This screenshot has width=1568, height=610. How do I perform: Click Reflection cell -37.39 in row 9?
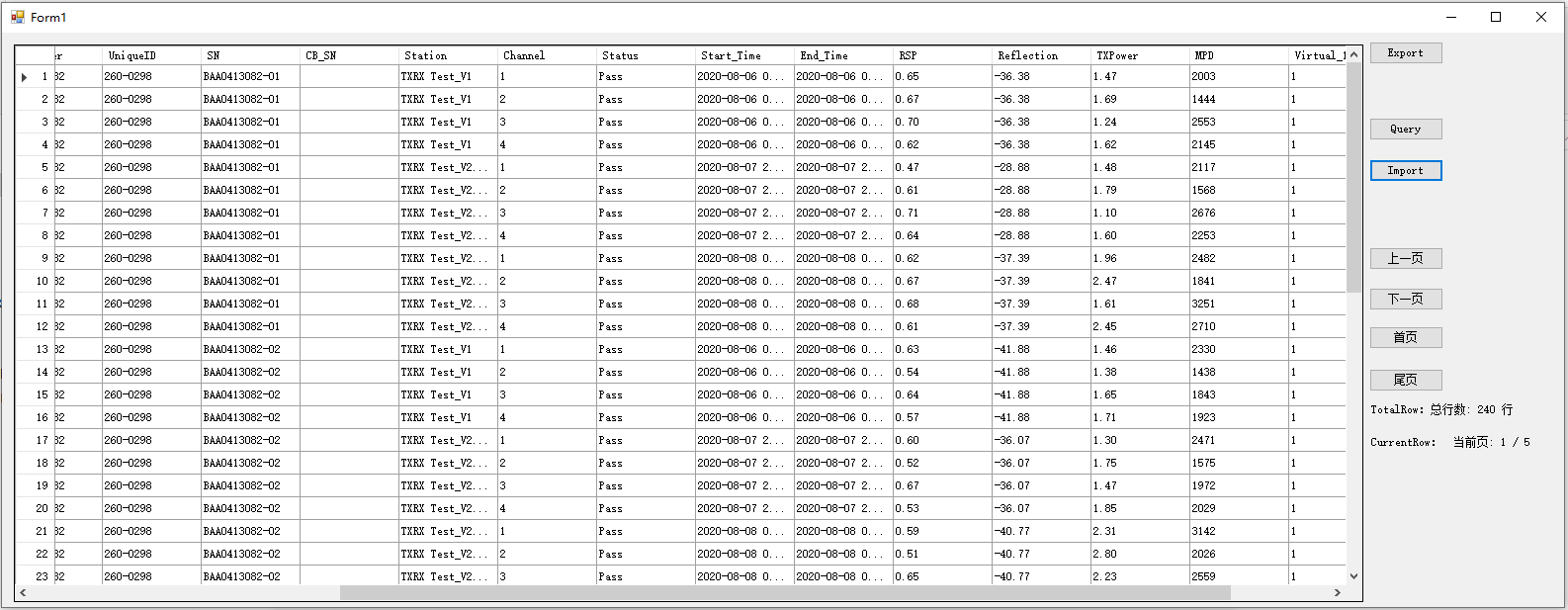[1042, 258]
